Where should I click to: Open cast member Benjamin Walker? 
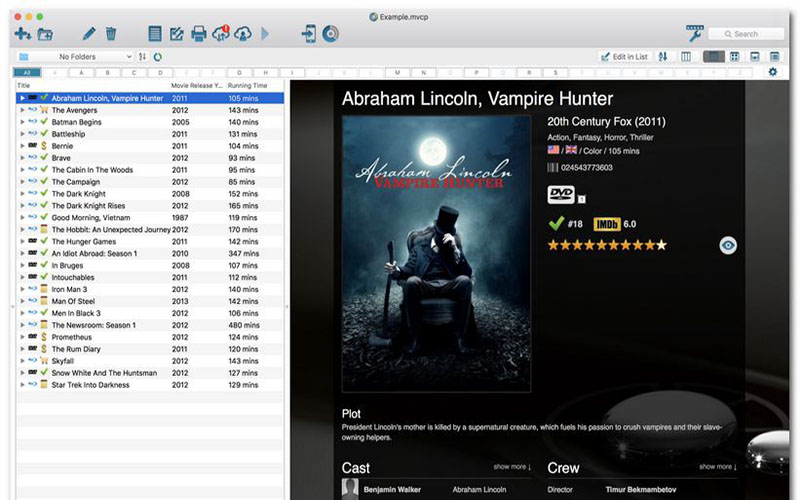[392, 489]
